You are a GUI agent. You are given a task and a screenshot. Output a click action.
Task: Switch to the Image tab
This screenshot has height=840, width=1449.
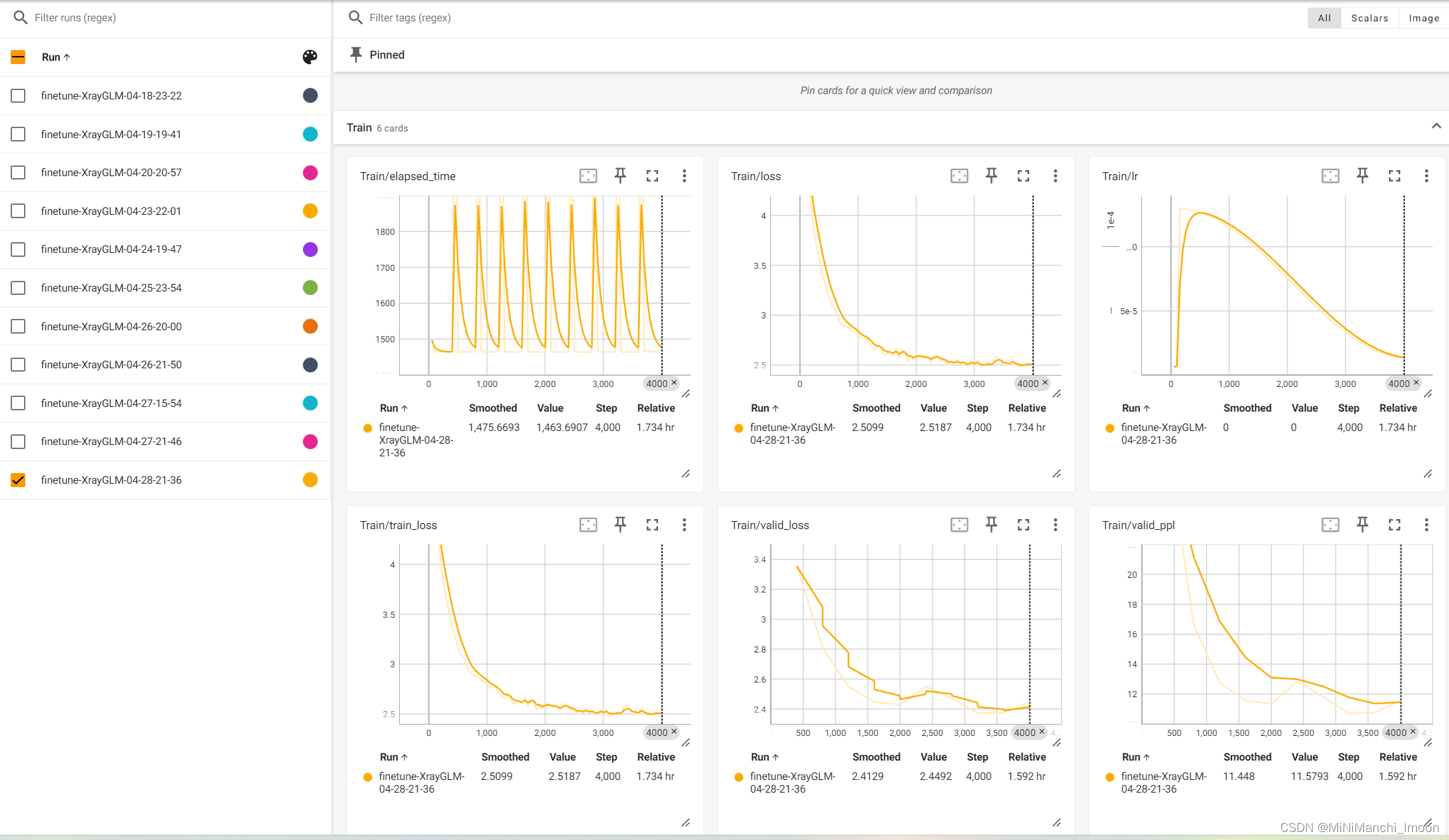pyautogui.click(x=1423, y=18)
